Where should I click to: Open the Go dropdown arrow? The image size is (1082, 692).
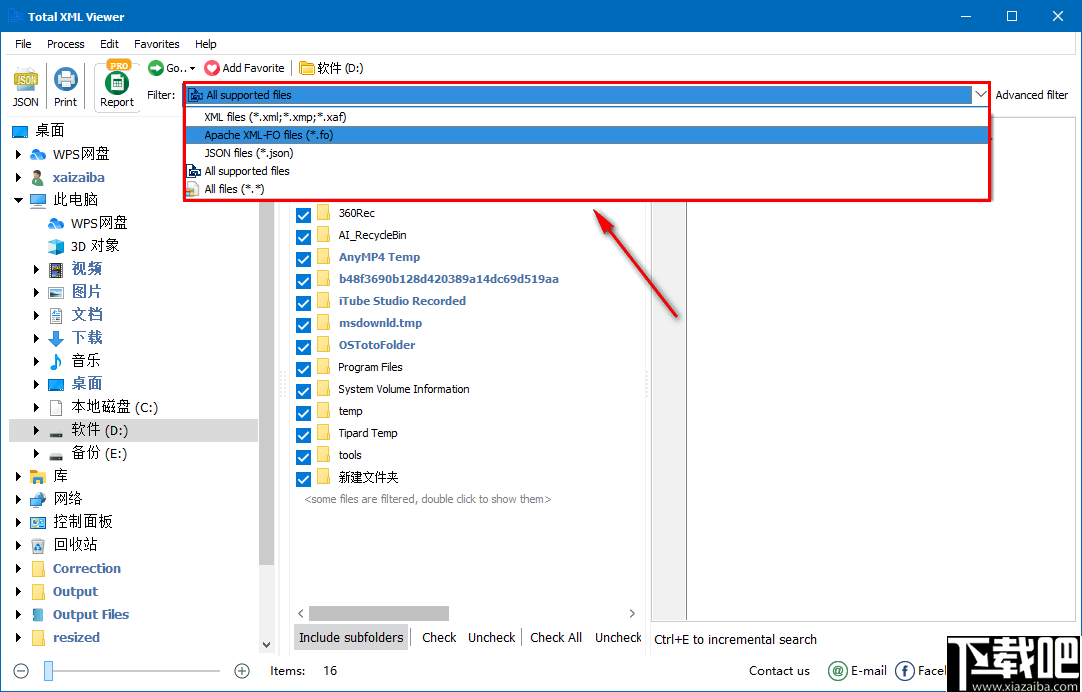[x=193, y=68]
